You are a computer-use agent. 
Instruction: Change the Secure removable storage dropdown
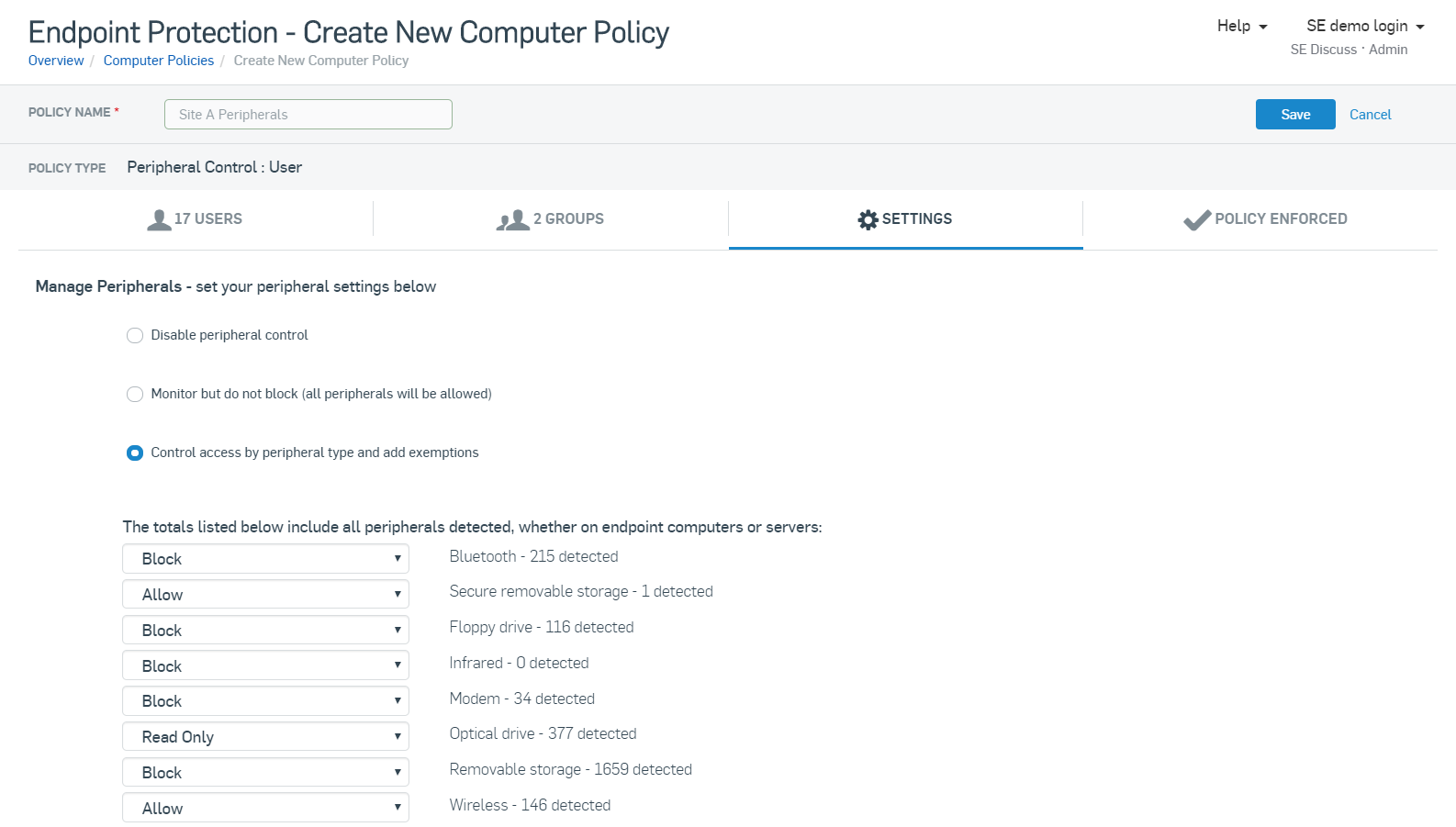click(x=265, y=595)
